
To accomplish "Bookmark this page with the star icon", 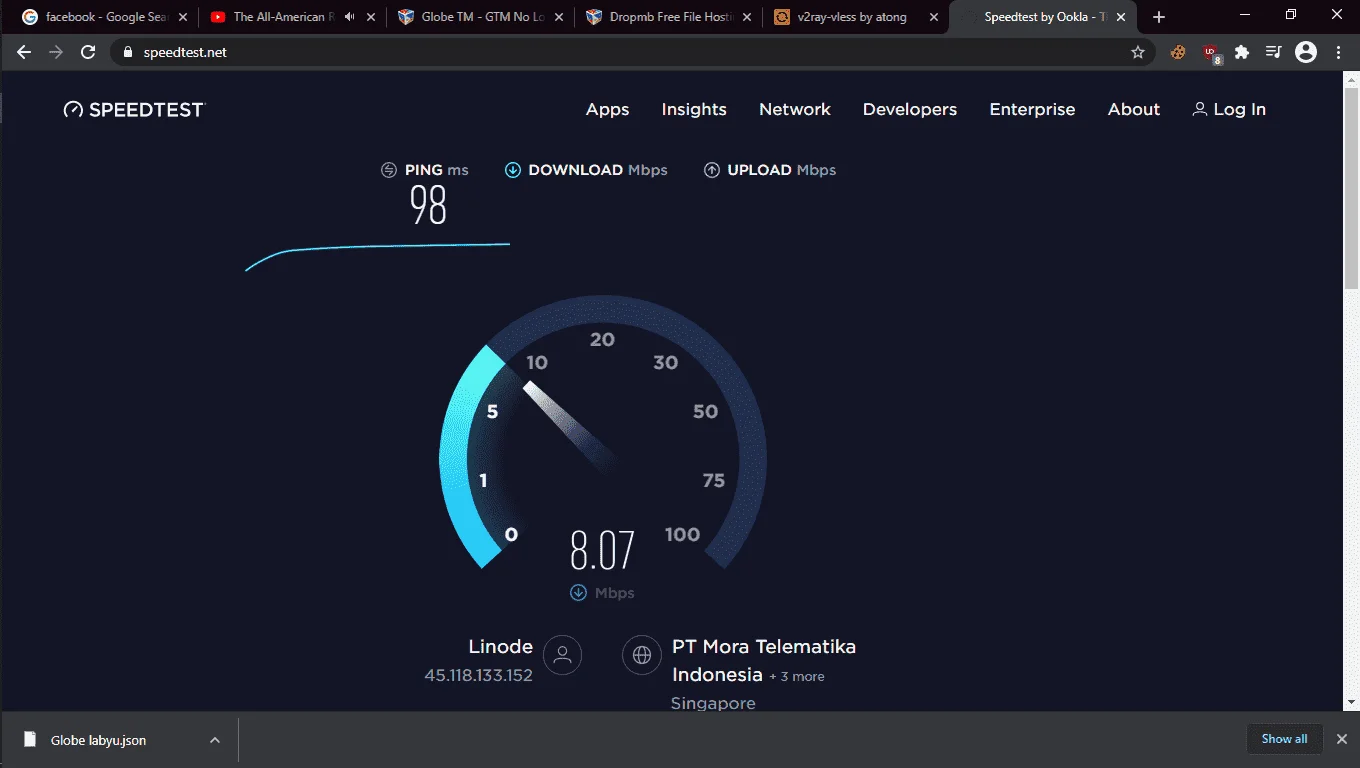I will coord(1138,52).
